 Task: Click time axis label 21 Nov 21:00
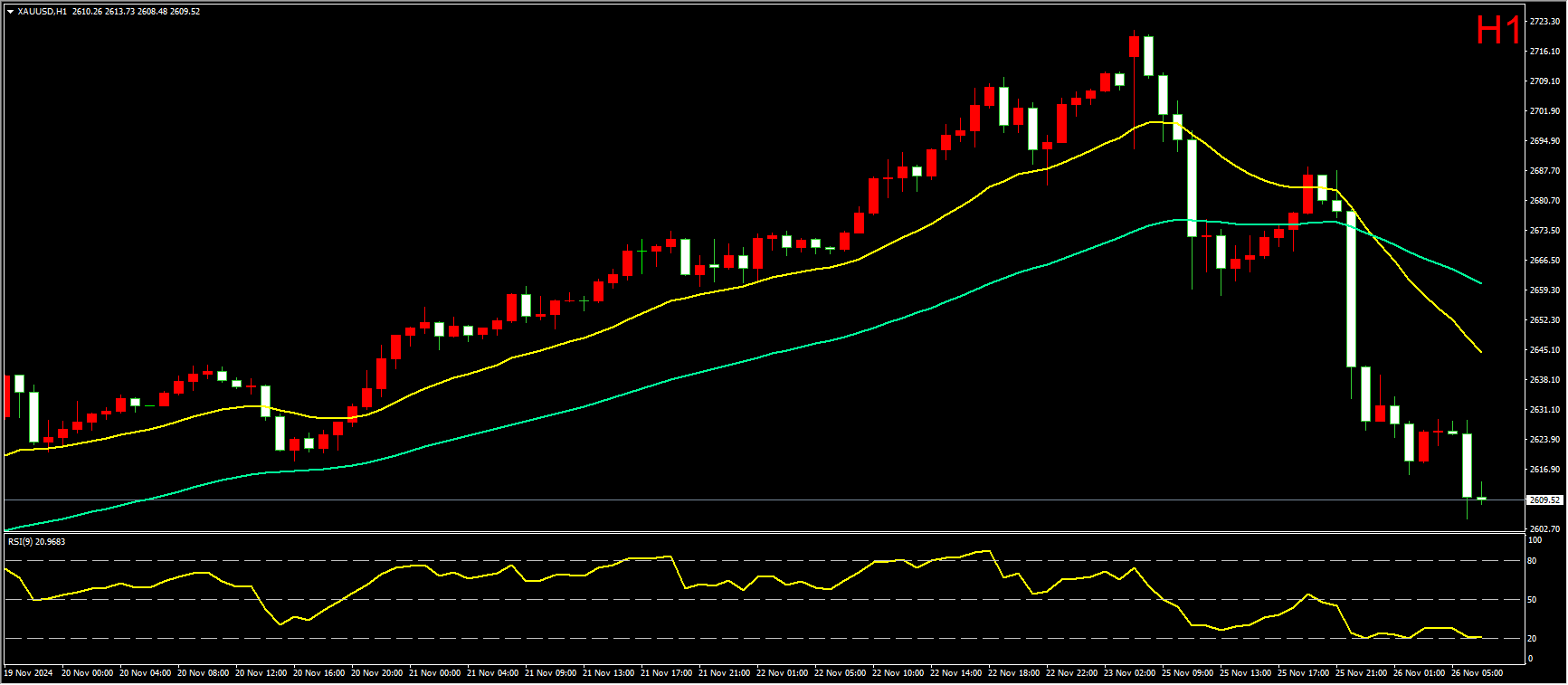[x=724, y=673]
